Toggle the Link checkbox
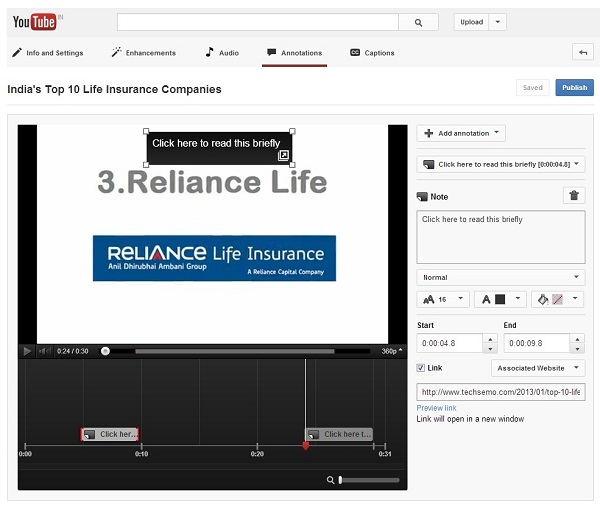Screen dimensions: 600x508 coord(421,368)
